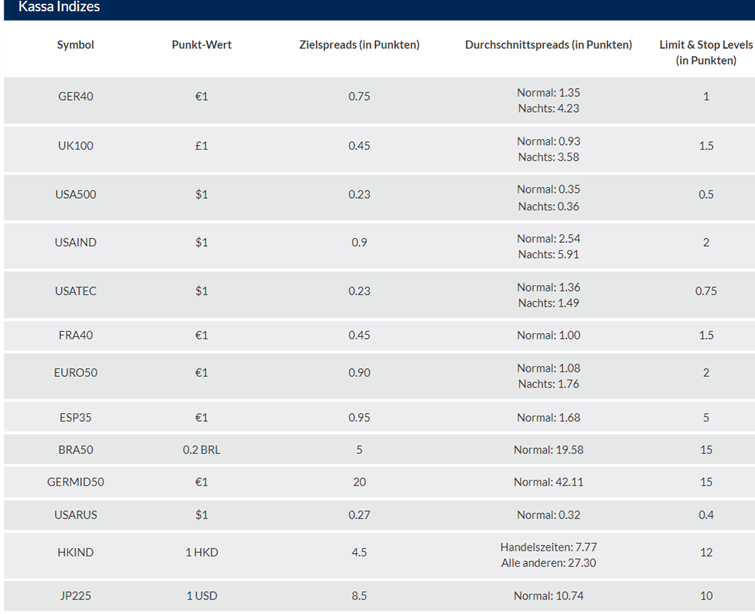Image resolution: width=755 pixels, height=614 pixels.
Task: Select the ESP35 symbol cell
Action: pyautogui.click(x=76, y=418)
